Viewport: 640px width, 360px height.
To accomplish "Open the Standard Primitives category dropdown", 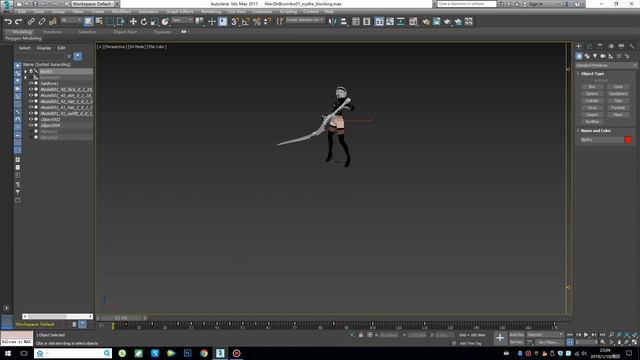I will tap(606, 65).
